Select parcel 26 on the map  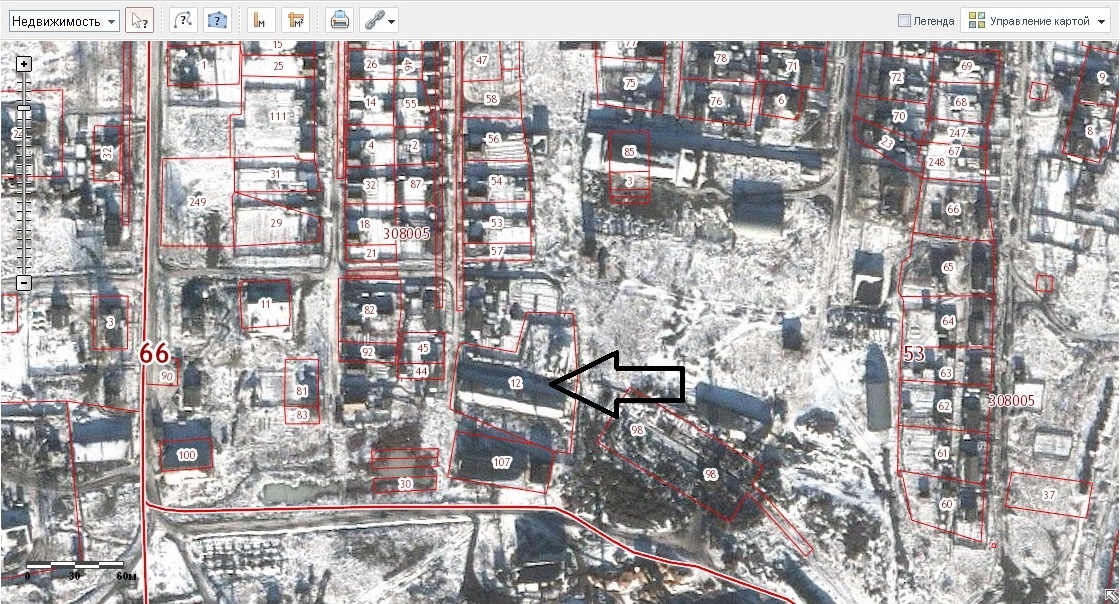[371, 64]
